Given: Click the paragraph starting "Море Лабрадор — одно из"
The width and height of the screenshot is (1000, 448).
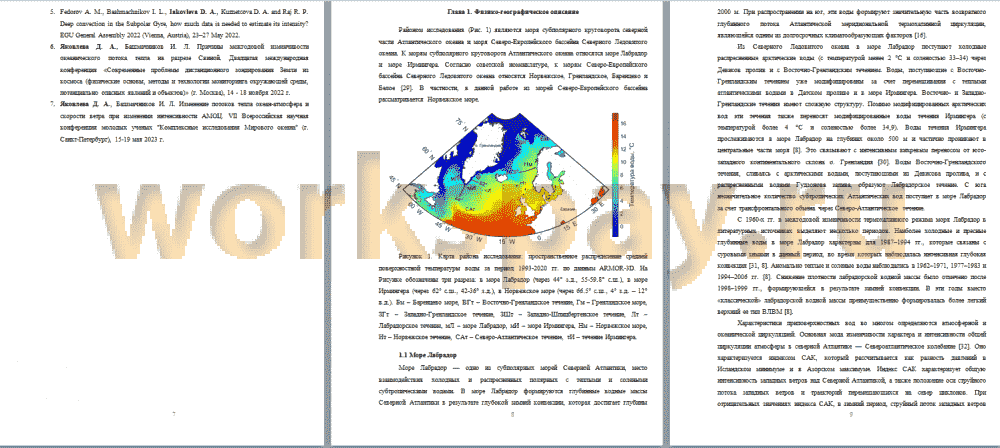Looking at the screenshot, I should pos(513,386).
